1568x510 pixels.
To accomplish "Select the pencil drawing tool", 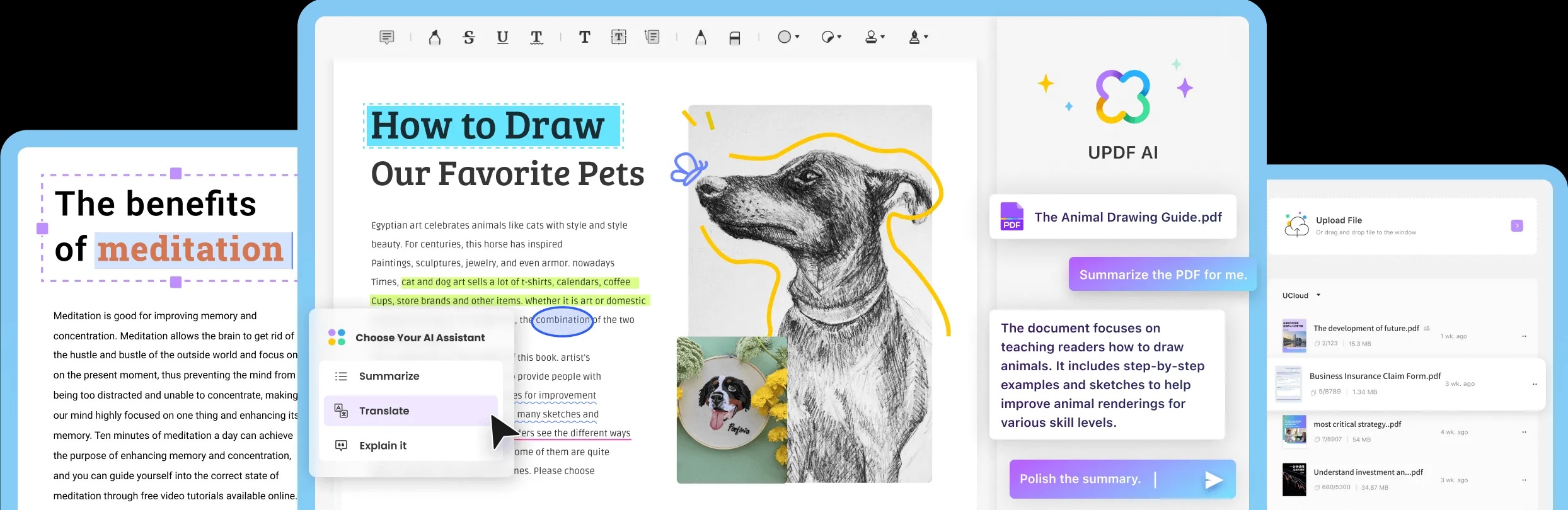I will click(x=700, y=38).
